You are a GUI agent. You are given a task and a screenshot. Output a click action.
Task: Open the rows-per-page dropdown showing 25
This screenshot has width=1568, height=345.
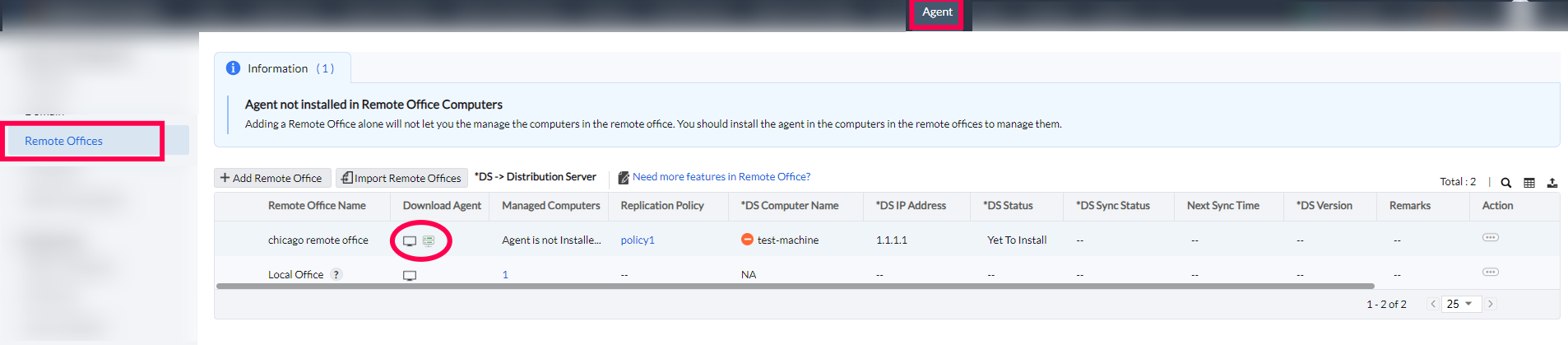[x=1460, y=304]
